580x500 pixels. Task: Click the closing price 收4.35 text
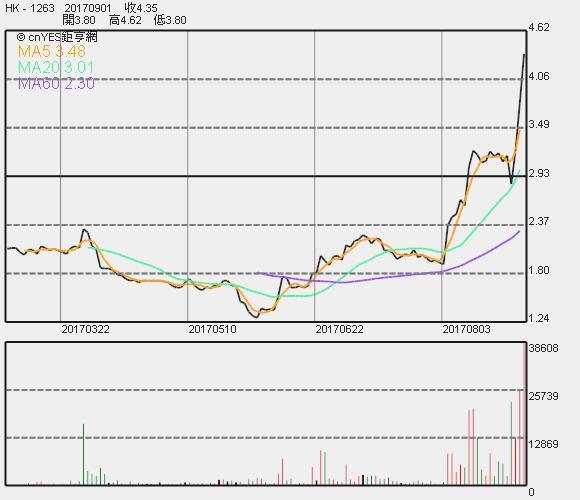141,8
